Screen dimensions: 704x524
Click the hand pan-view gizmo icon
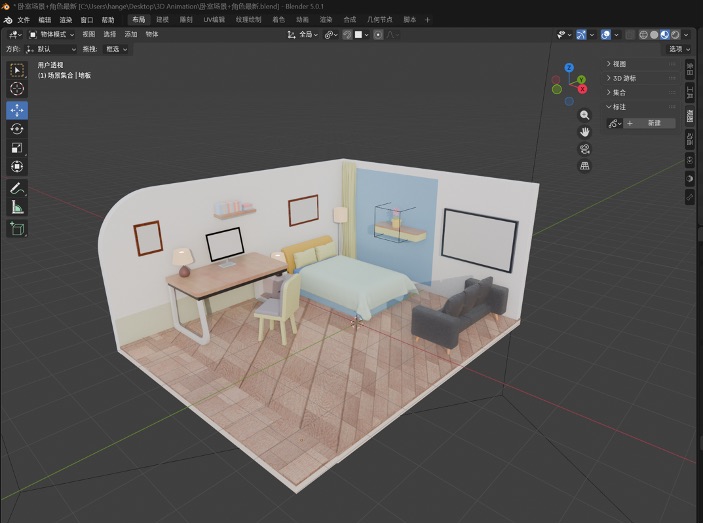tap(584, 132)
